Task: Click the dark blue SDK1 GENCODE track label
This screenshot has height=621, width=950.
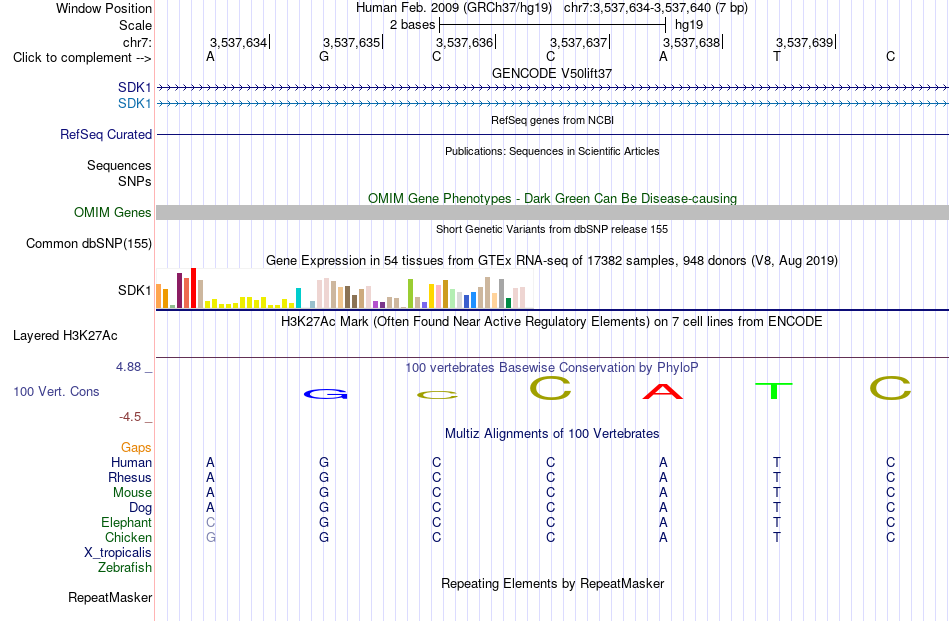Action: [135, 88]
